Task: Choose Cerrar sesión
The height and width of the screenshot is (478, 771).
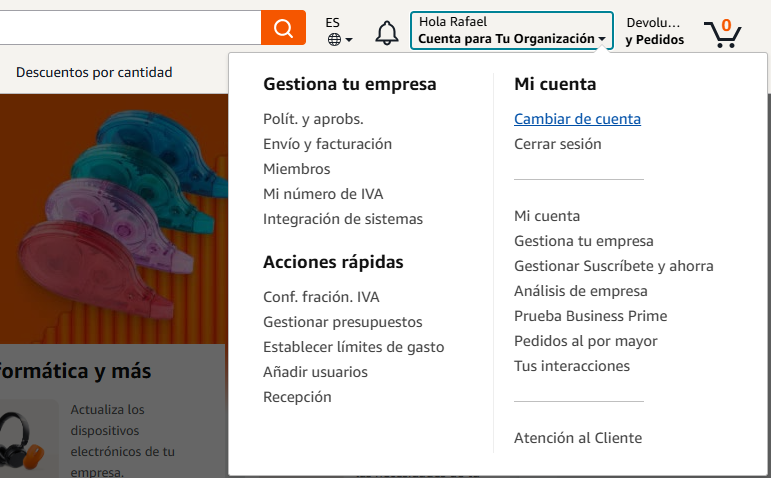Action: click(558, 144)
